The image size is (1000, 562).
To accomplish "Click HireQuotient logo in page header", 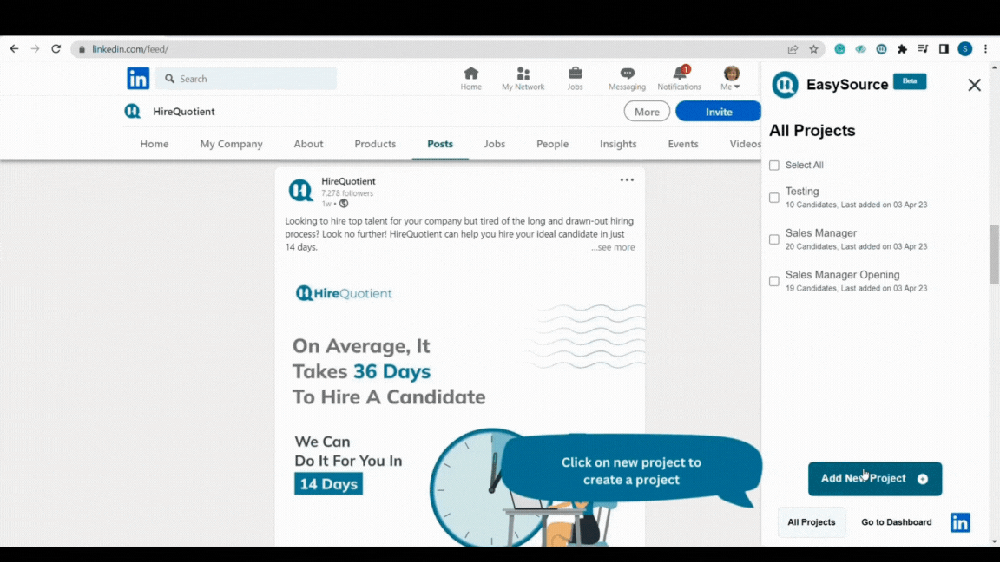I will tap(133, 111).
